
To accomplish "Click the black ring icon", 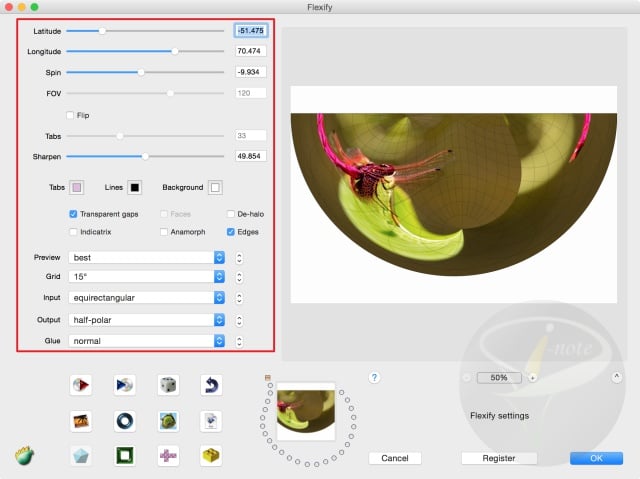I will [126, 420].
